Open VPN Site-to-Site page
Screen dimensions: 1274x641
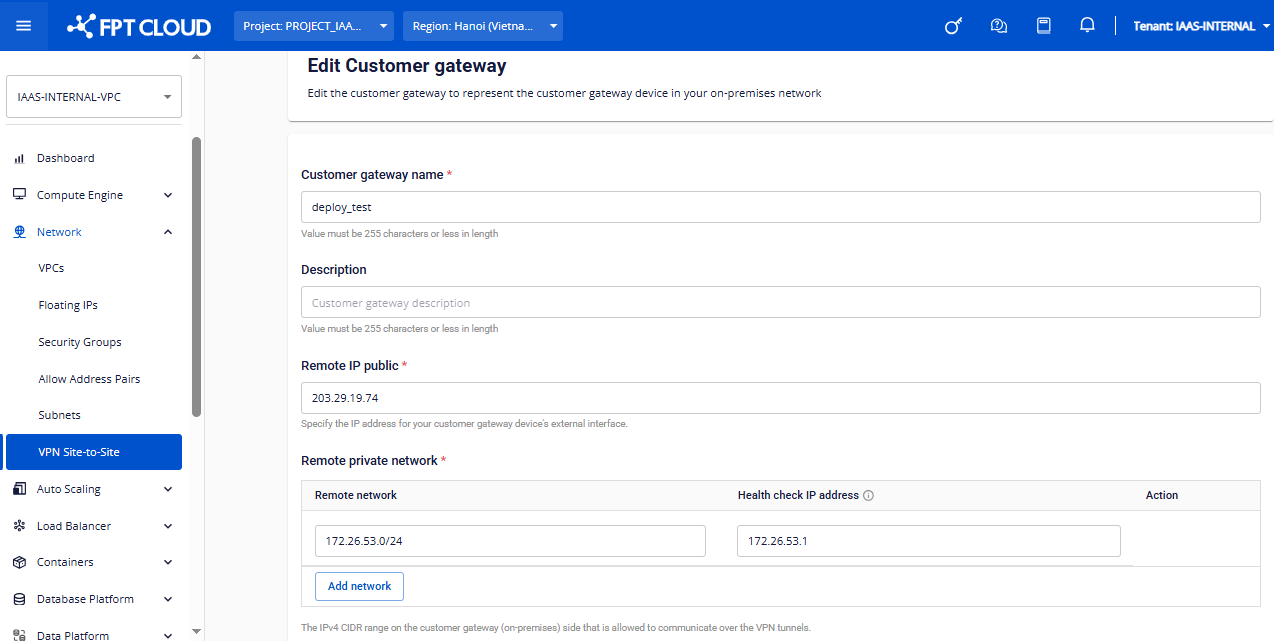click(79, 452)
